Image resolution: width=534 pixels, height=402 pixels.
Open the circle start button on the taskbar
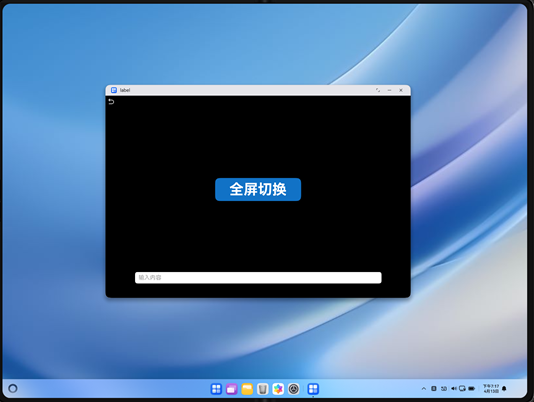point(13,388)
